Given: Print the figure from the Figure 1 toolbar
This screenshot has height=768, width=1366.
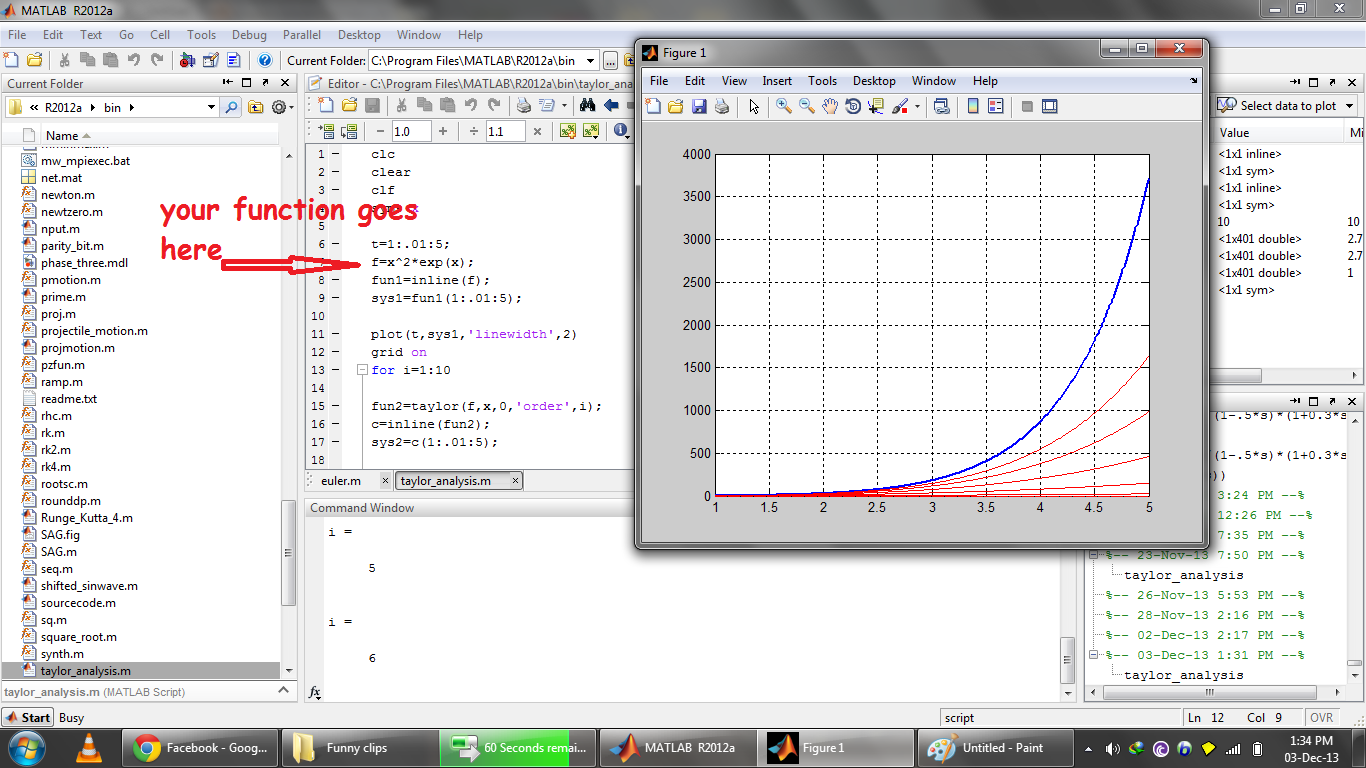Looking at the screenshot, I should (721, 106).
